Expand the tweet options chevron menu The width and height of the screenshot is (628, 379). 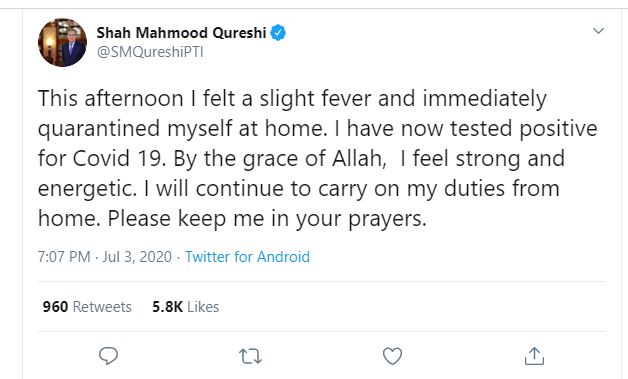[598, 31]
